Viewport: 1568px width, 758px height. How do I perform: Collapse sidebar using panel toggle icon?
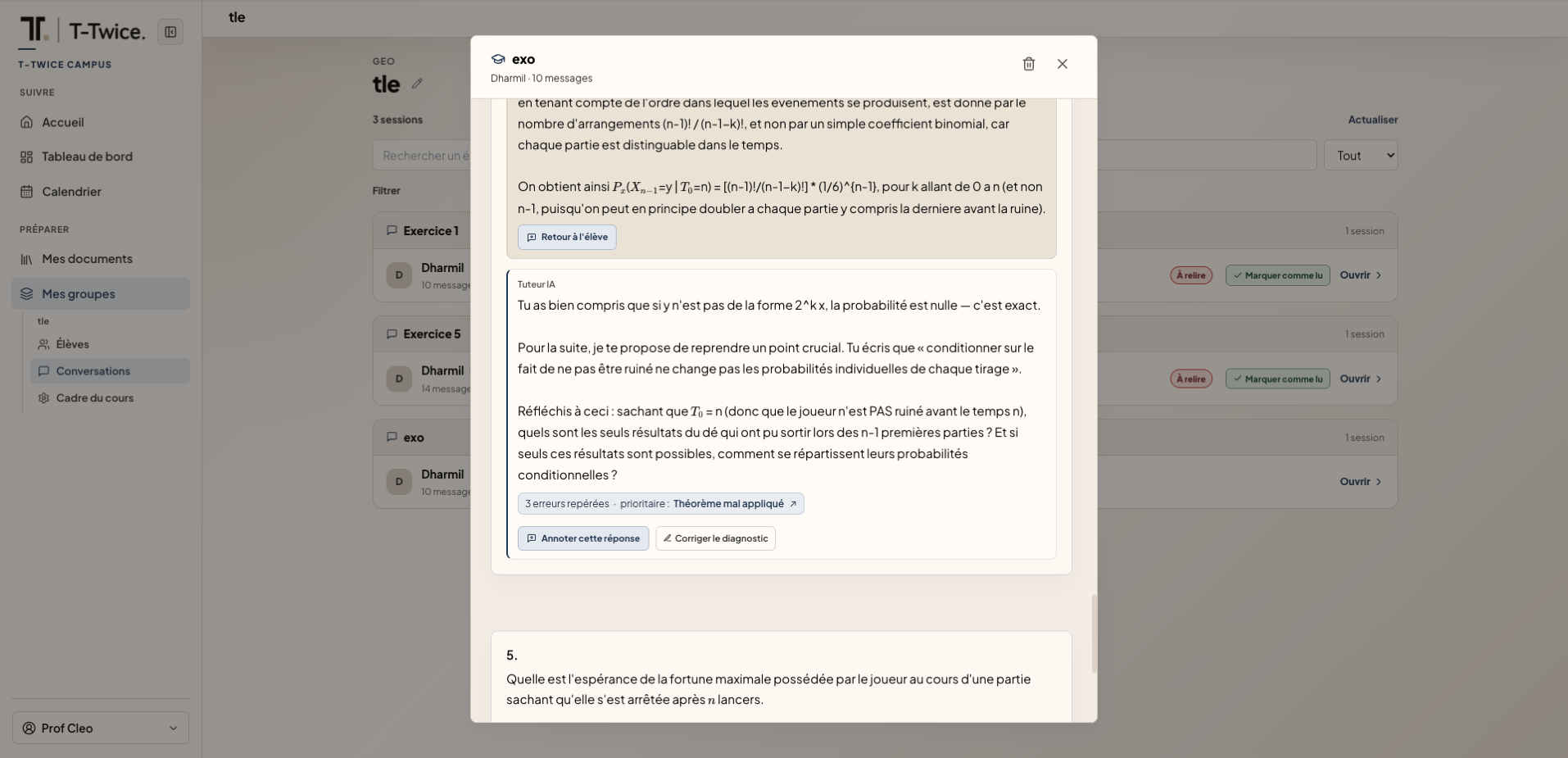tap(170, 32)
